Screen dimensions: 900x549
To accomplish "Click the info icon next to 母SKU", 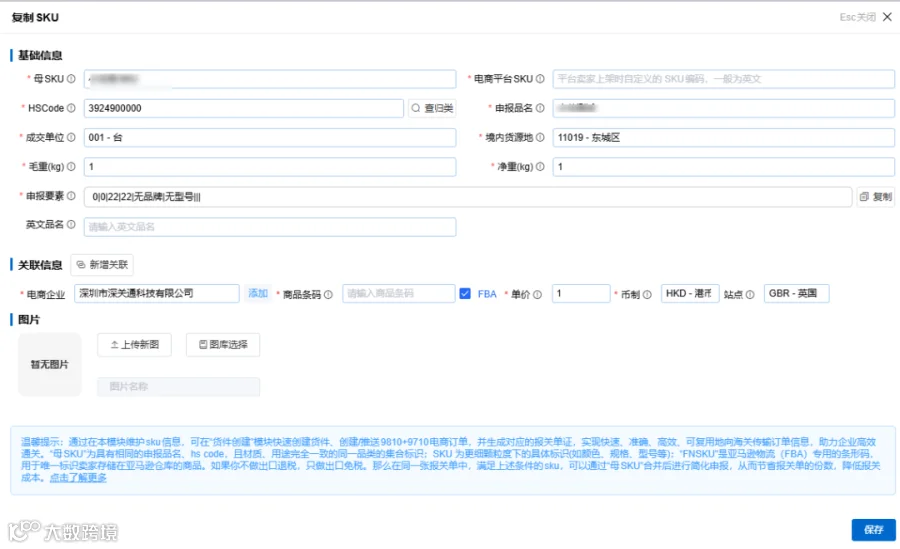I will point(71,79).
